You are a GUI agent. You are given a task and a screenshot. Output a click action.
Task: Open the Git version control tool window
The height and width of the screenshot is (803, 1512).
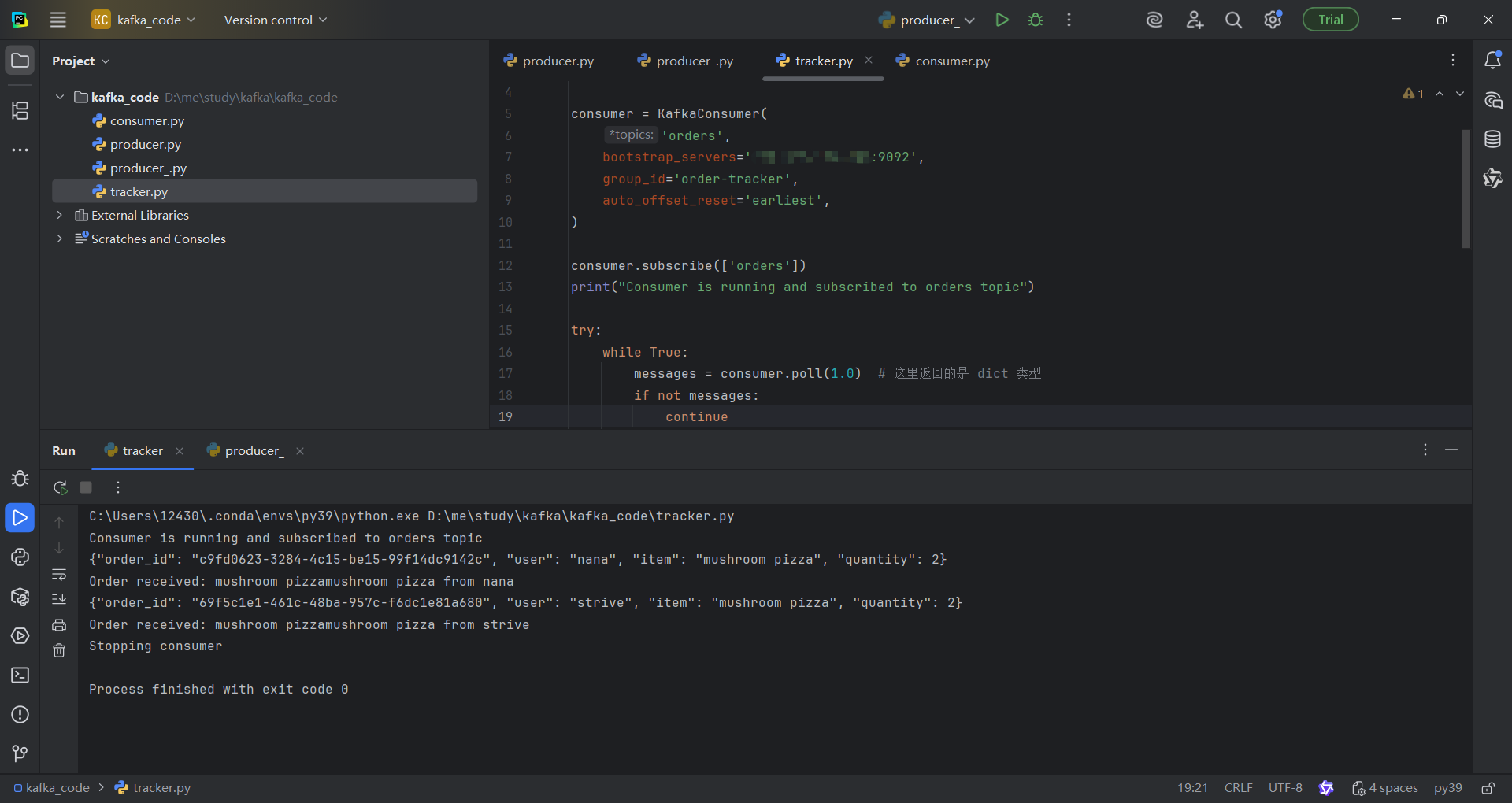(x=20, y=753)
